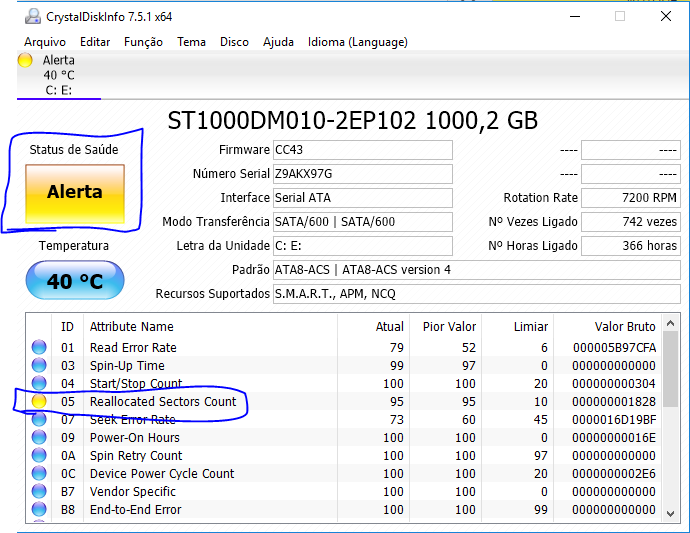Click the Firmware field CC43

coord(363,150)
